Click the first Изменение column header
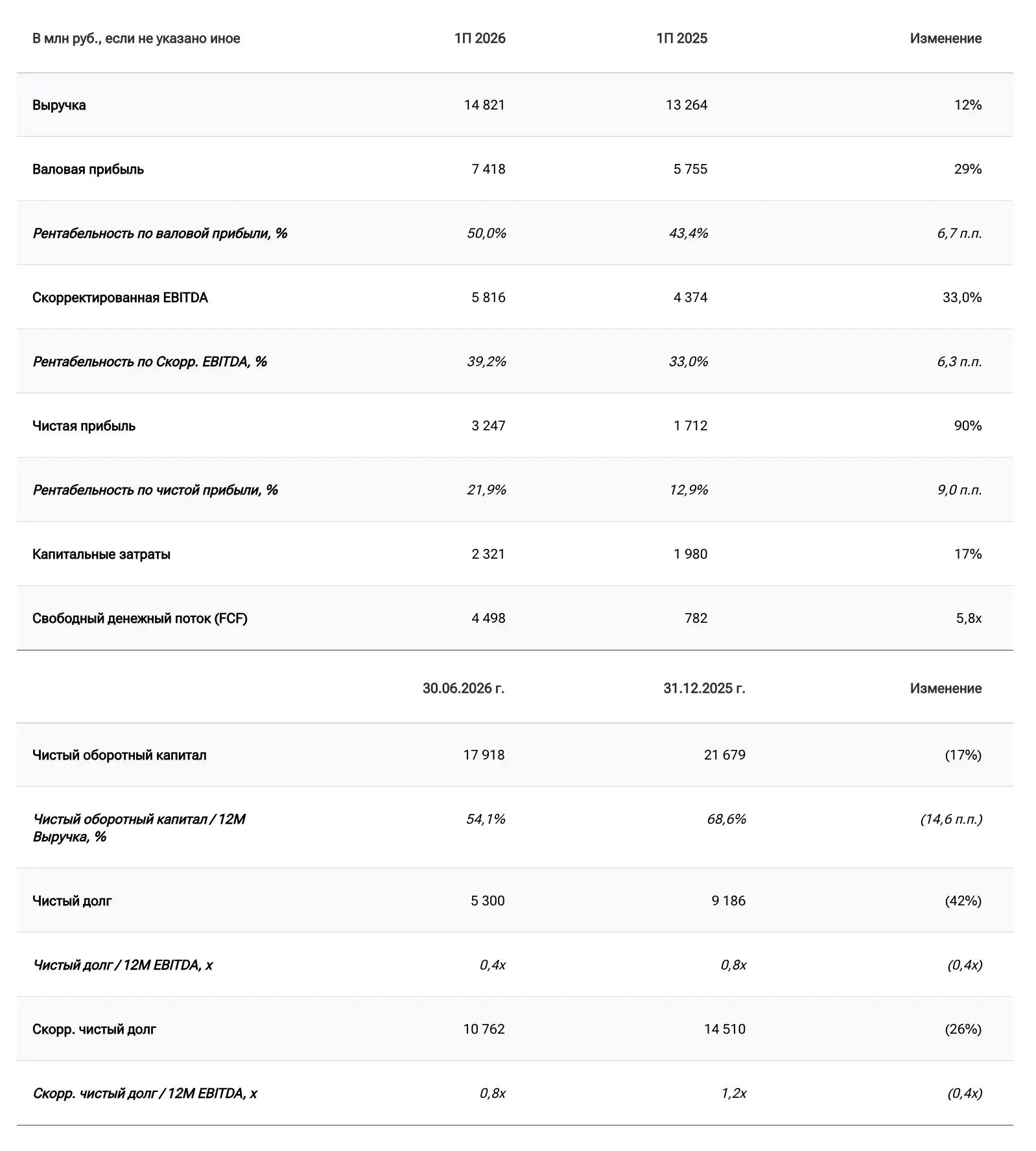 point(945,38)
